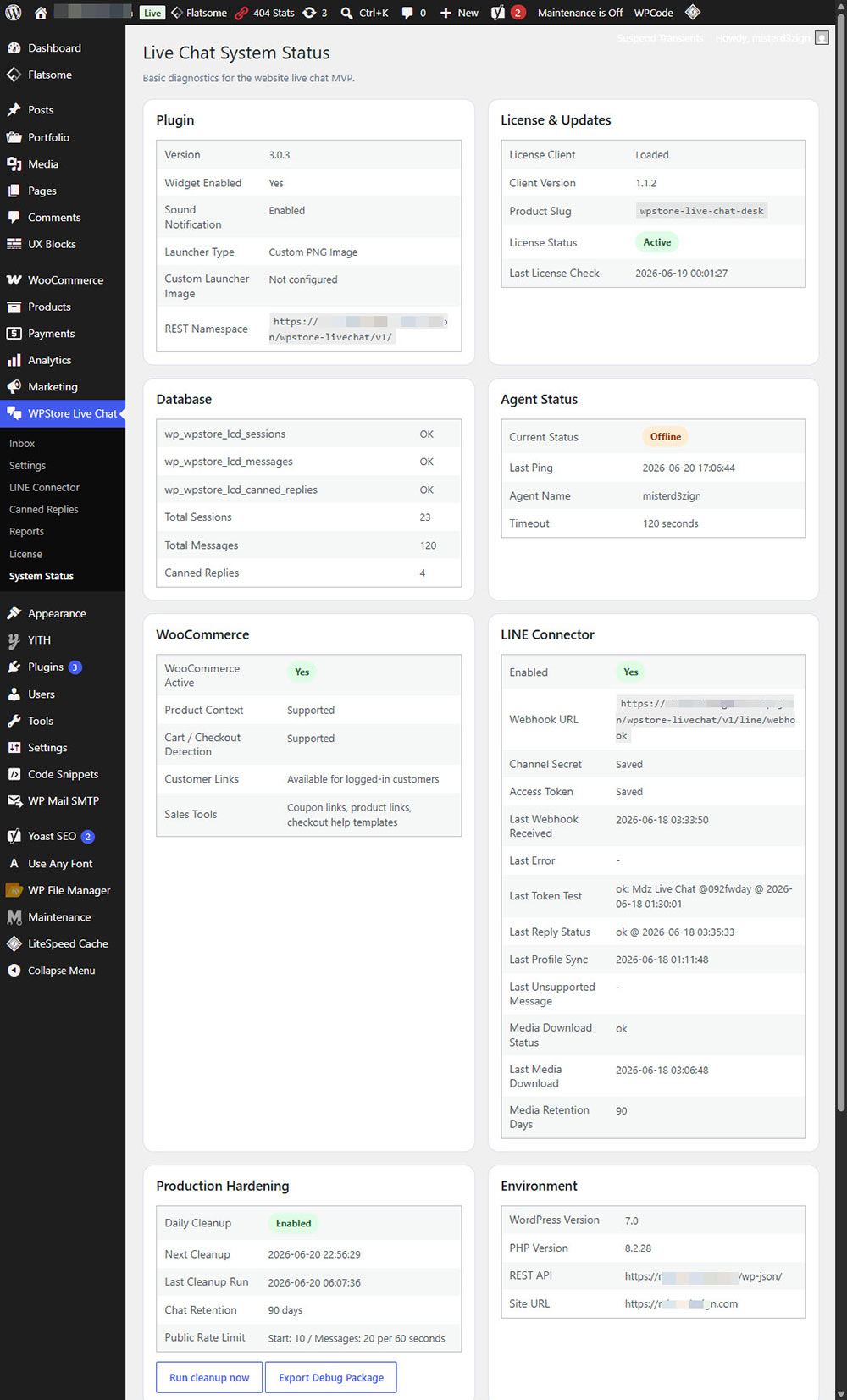Open WPCode admin bar menu

tap(654, 13)
